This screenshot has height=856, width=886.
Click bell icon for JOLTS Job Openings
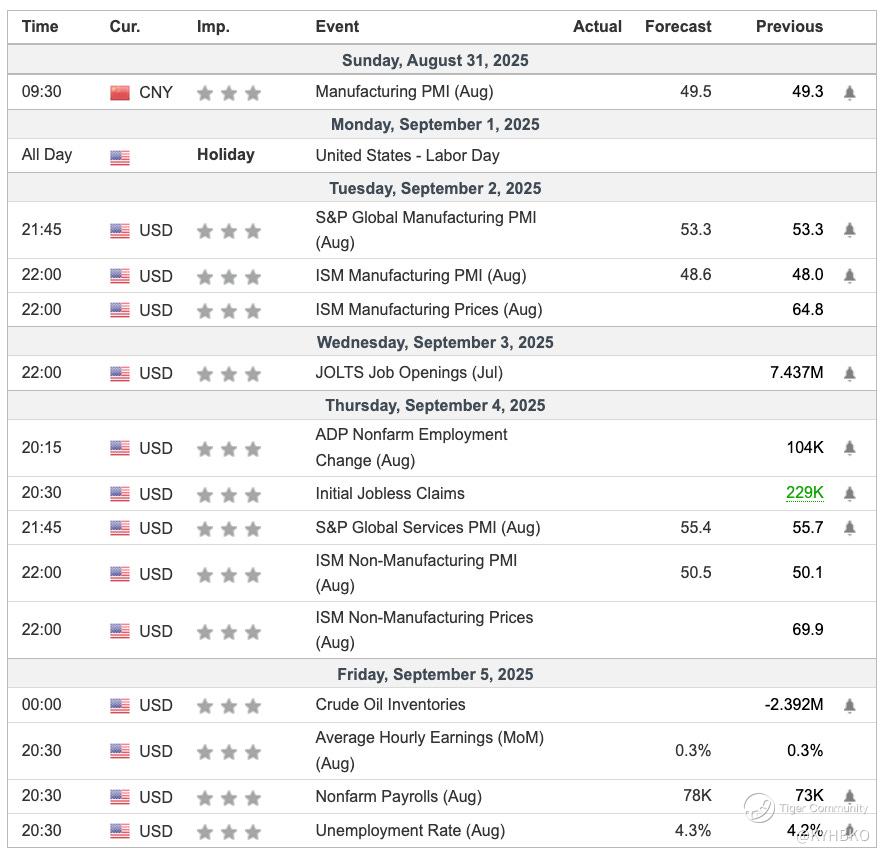pos(849,373)
